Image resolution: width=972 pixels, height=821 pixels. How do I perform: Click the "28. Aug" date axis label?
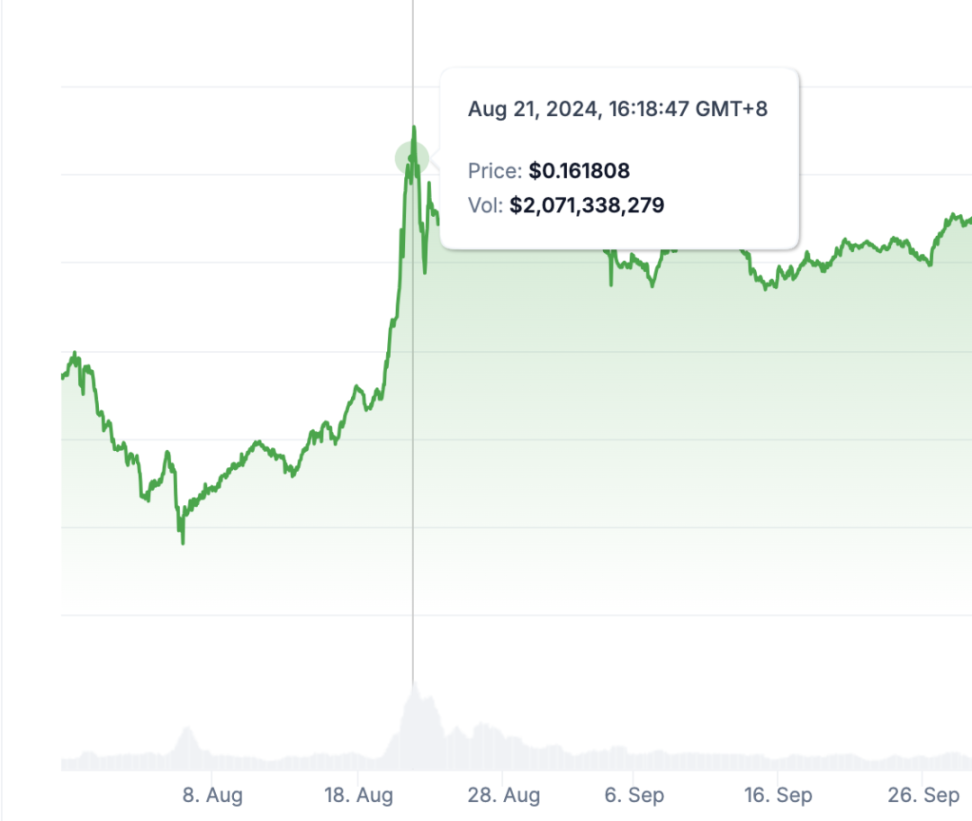coord(504,796)
